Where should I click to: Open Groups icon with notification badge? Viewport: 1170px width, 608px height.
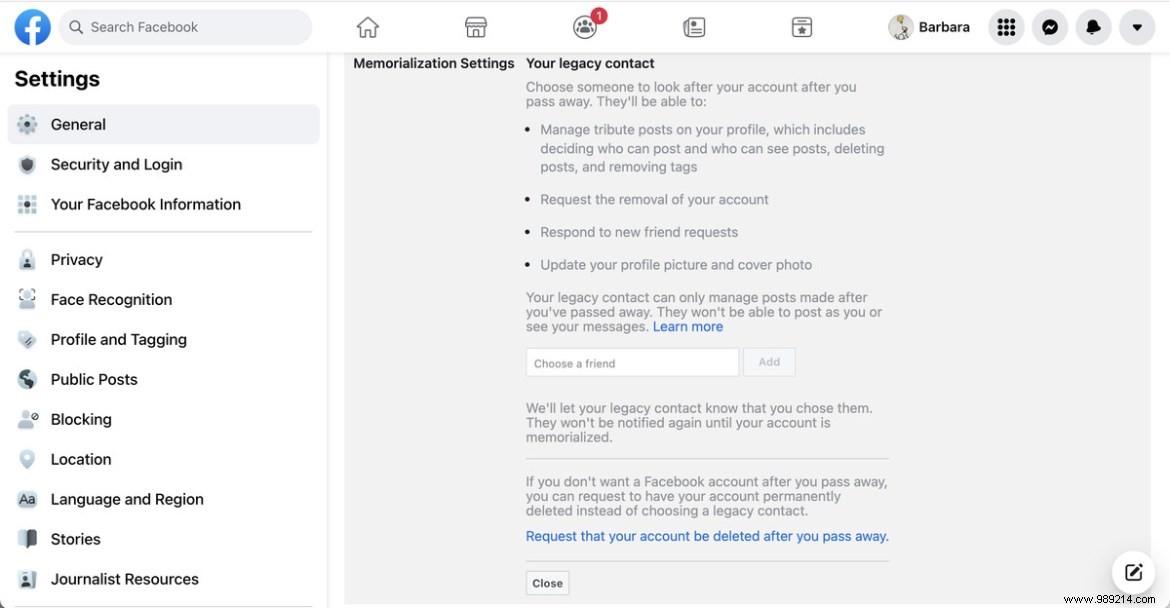click(586, 25)
